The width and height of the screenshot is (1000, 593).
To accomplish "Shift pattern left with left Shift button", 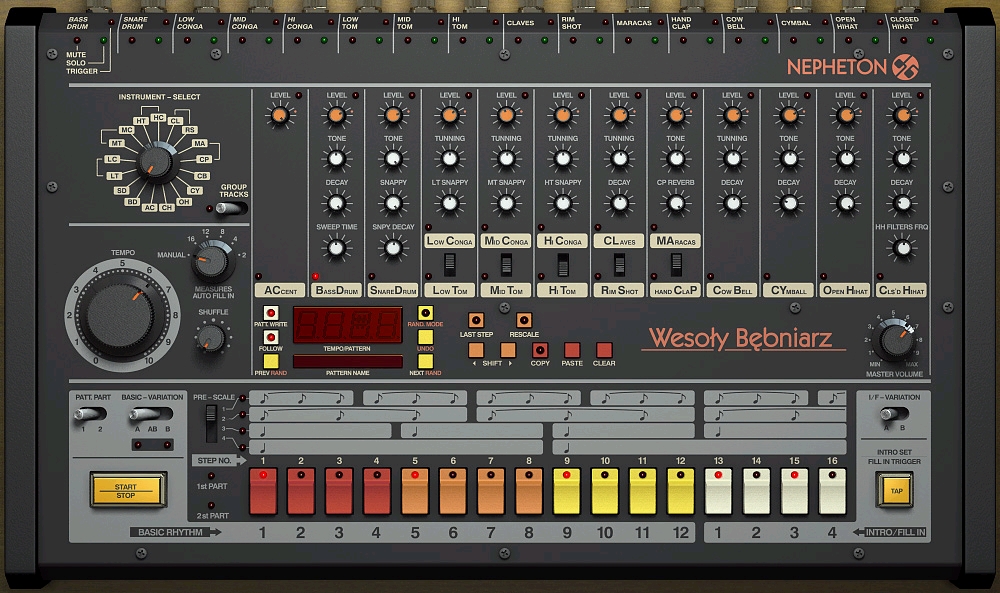I will (476, 349).
